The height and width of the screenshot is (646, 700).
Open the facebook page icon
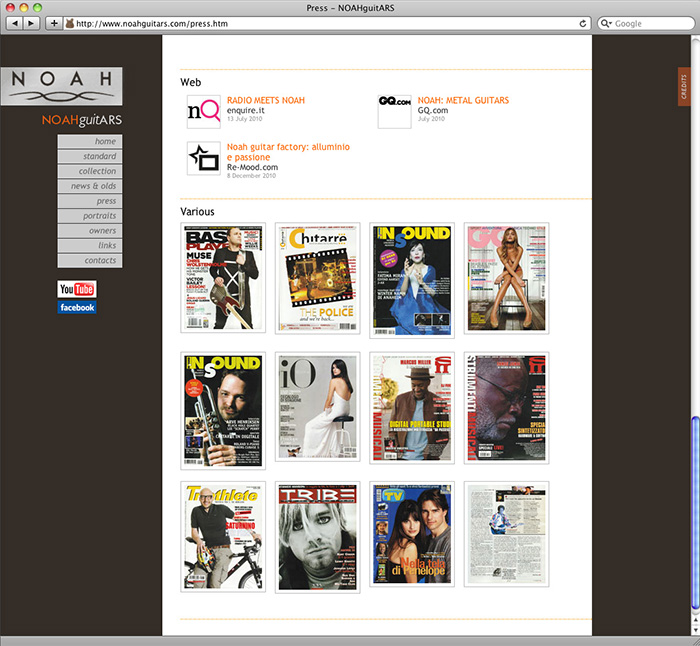(77, 307)
